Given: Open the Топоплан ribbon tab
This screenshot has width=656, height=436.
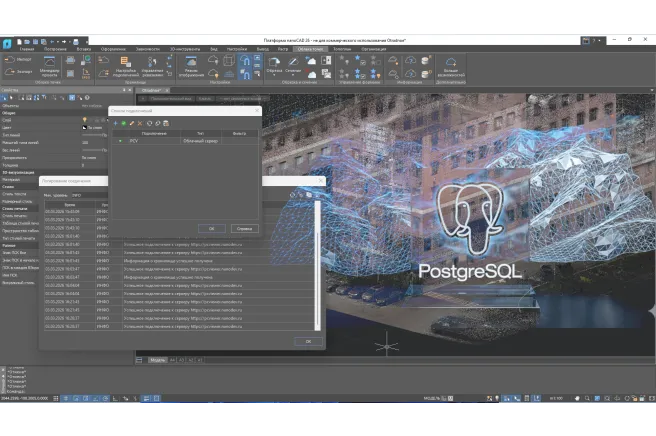Looking at the screenshot, I should coord(342,49).
